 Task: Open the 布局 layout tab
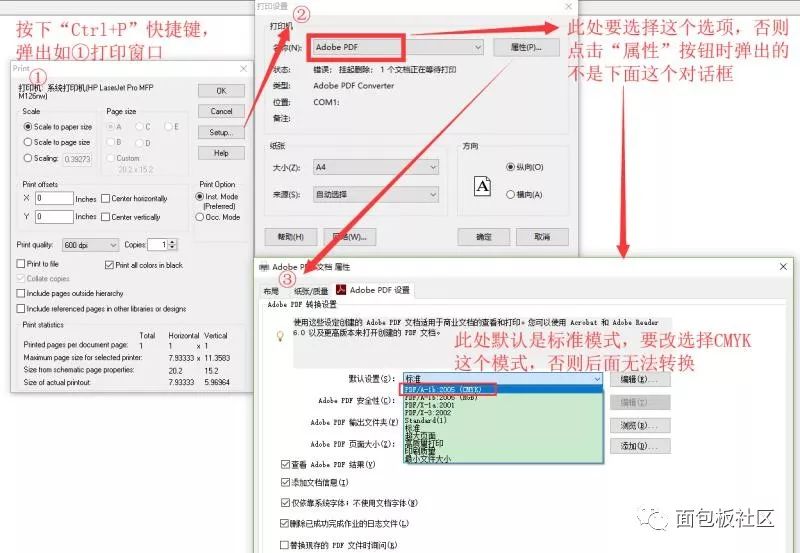coord(270,290)
